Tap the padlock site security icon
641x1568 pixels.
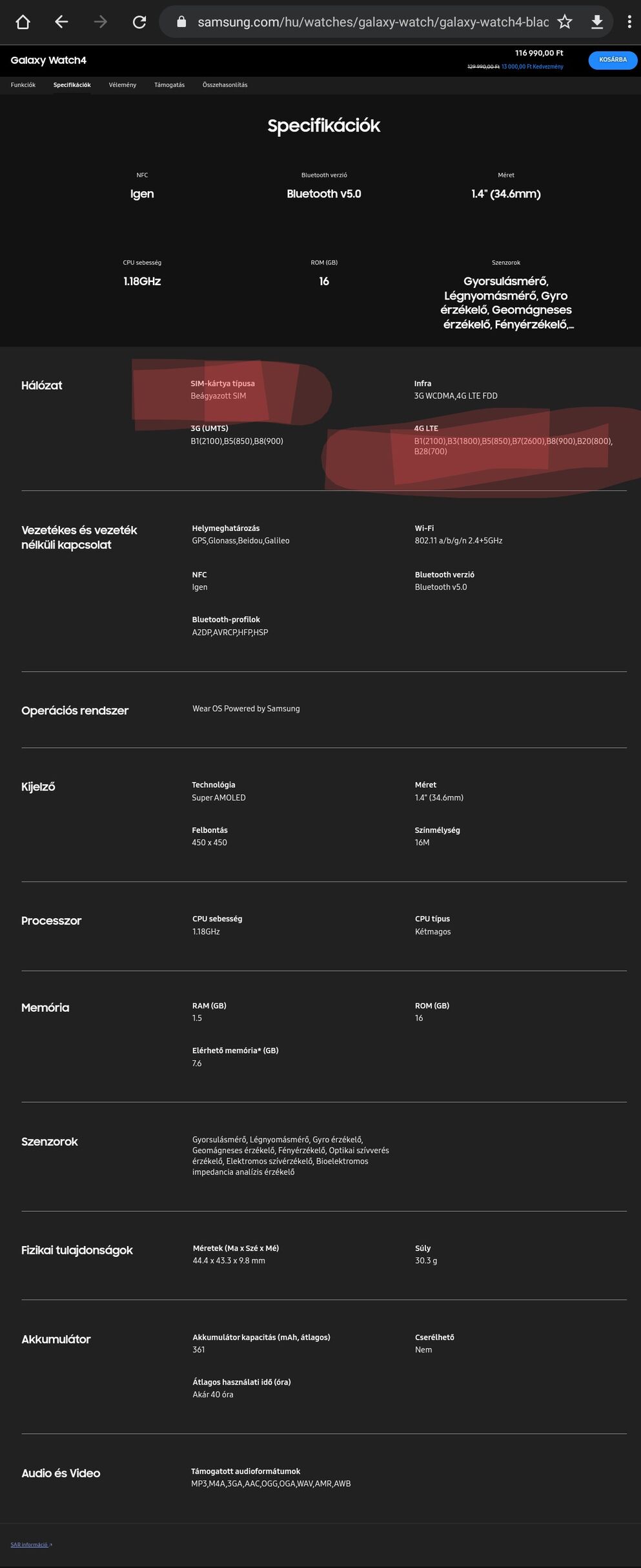click(x=181, y=21)
